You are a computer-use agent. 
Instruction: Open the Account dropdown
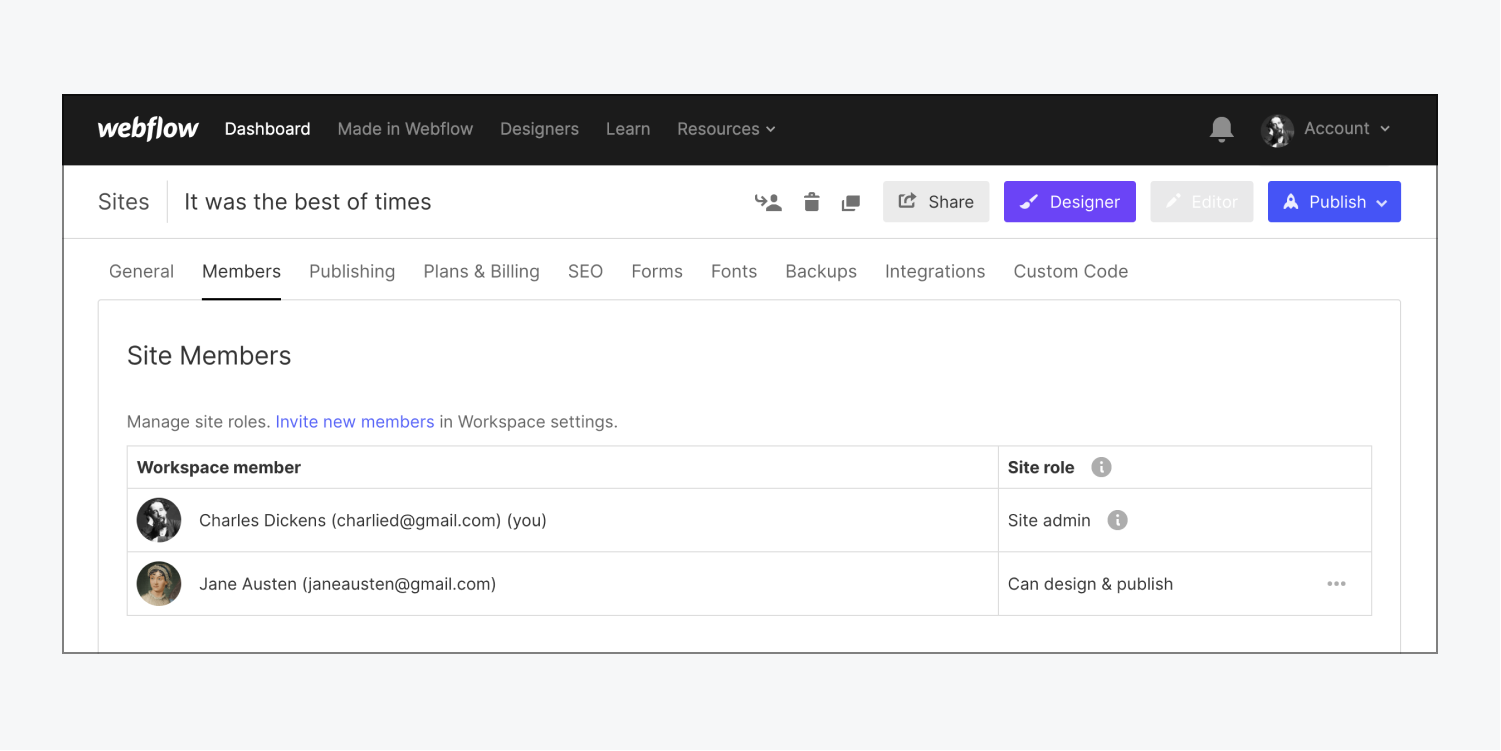tap(1326, 129)
